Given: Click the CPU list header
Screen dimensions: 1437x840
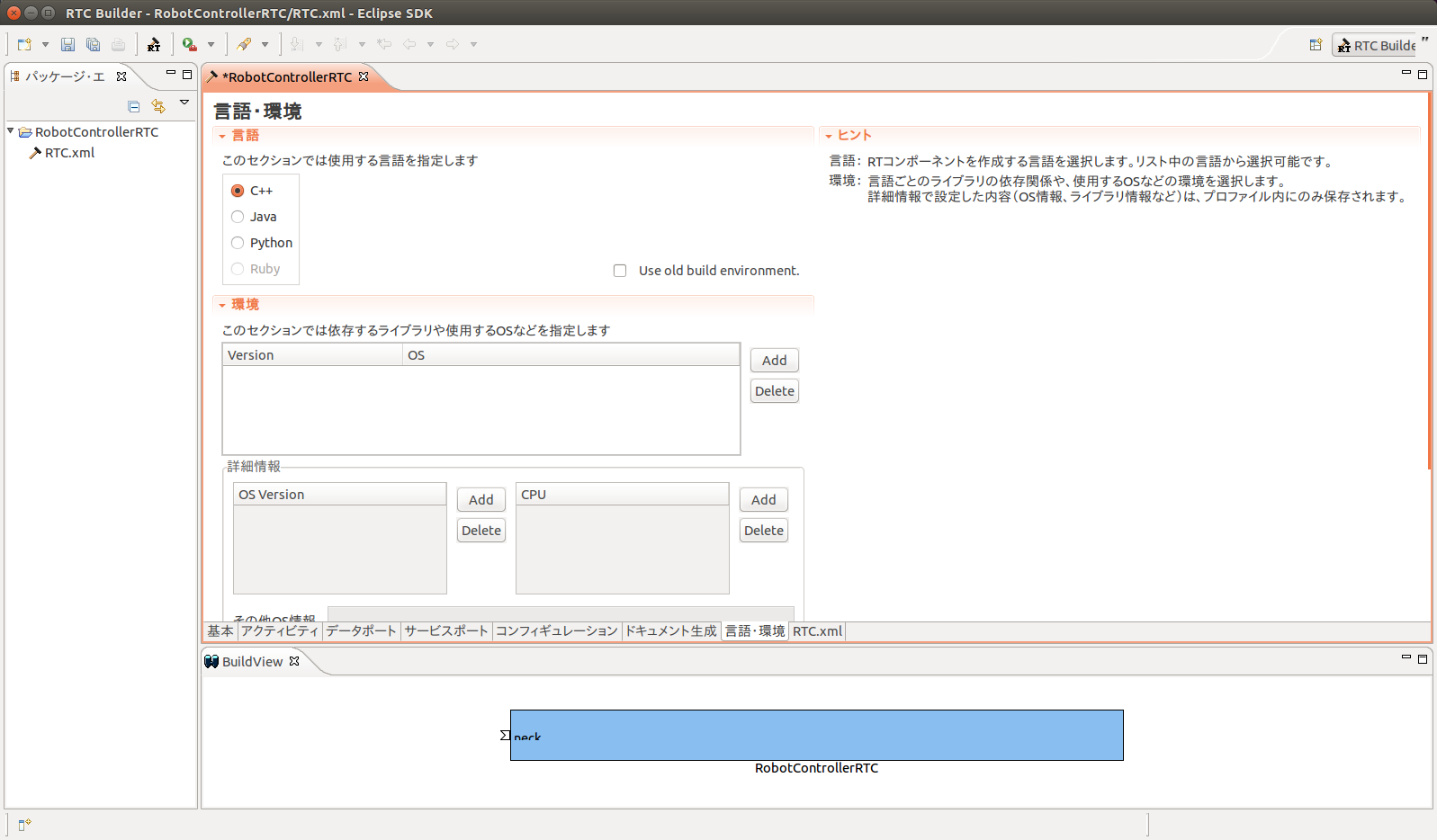Looking at the screenshot, I should (x=623, y=495).
